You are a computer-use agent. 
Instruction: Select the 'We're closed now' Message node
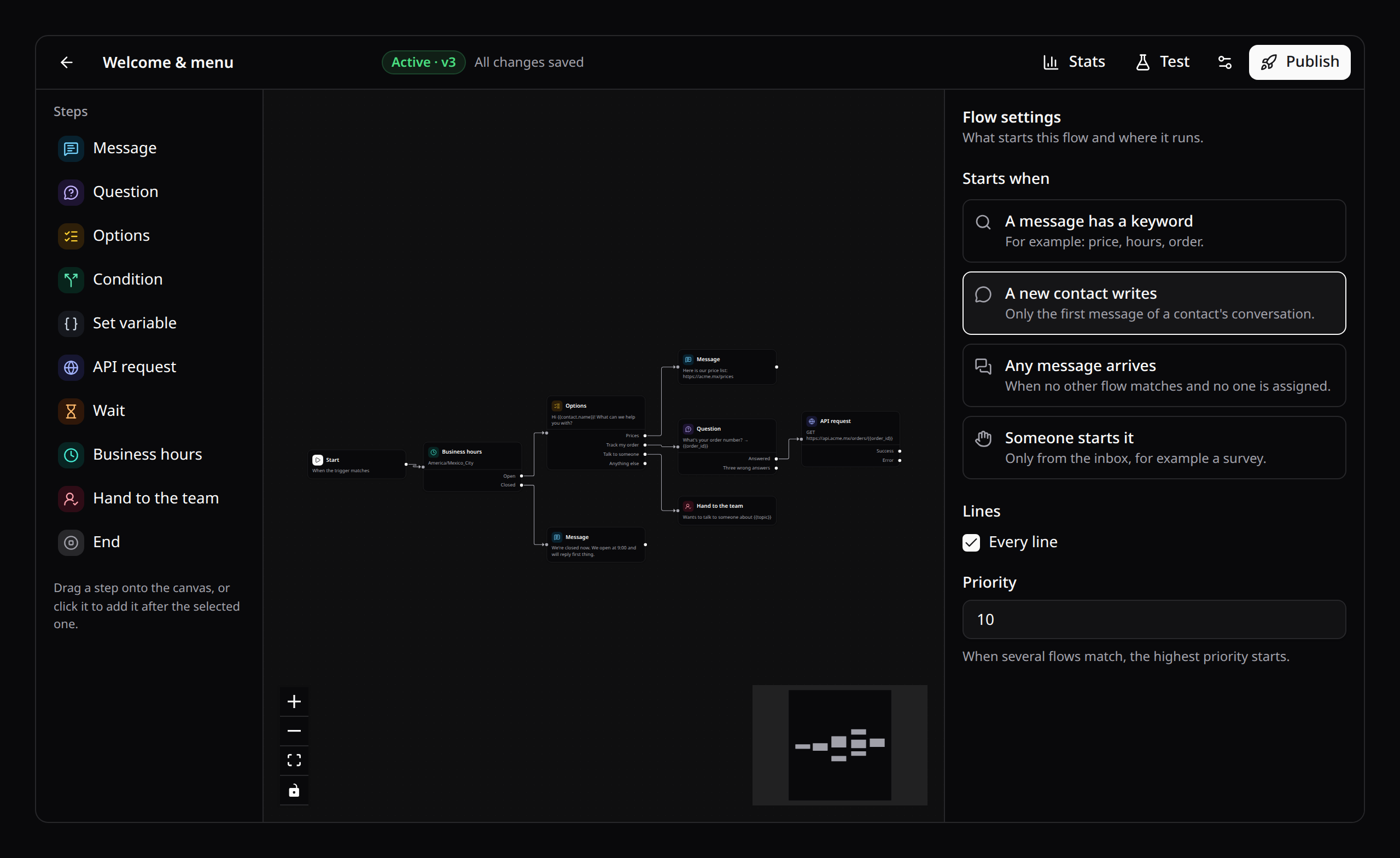596,544
